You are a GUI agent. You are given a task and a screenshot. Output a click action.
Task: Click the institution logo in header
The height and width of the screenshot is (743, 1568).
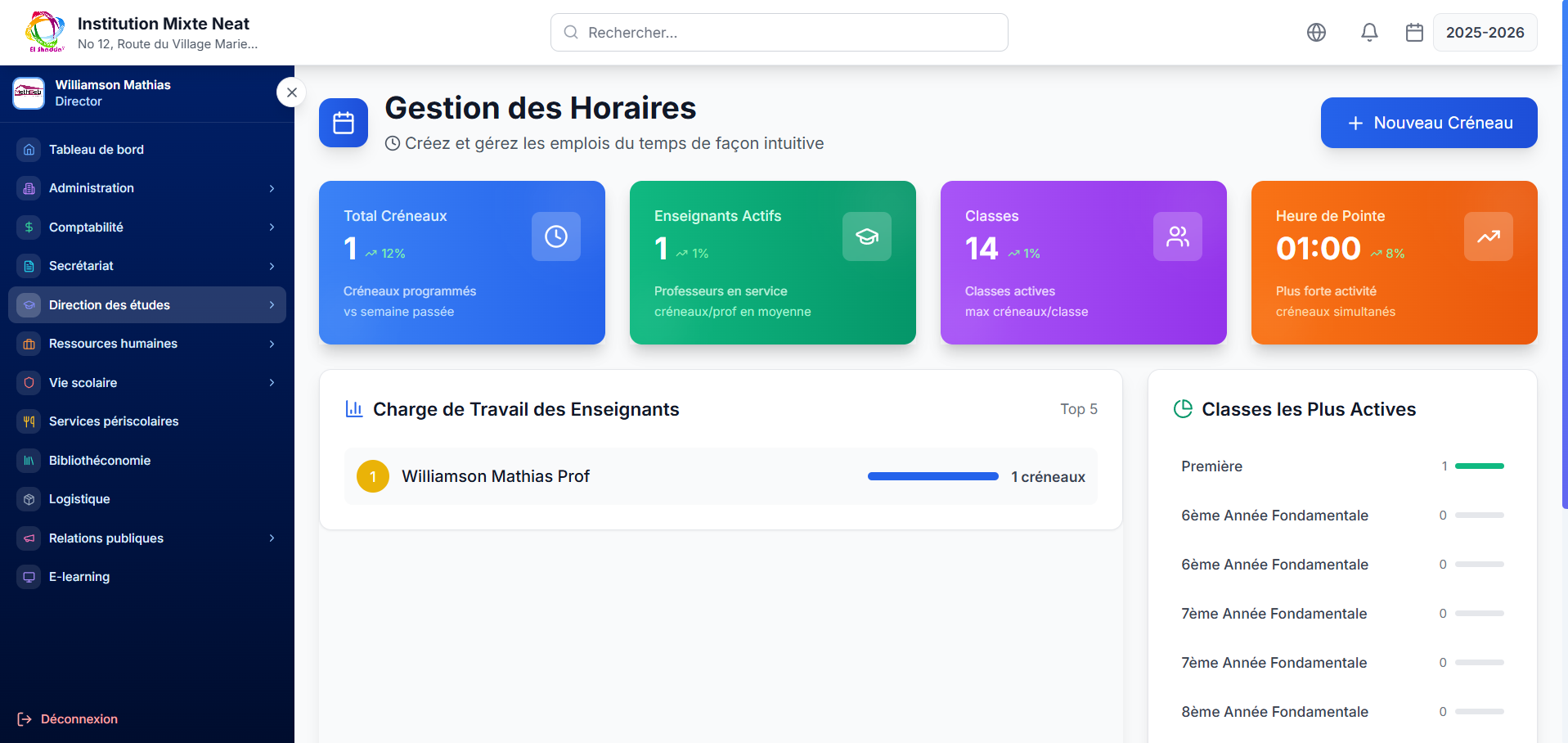(x=45, y=32)
